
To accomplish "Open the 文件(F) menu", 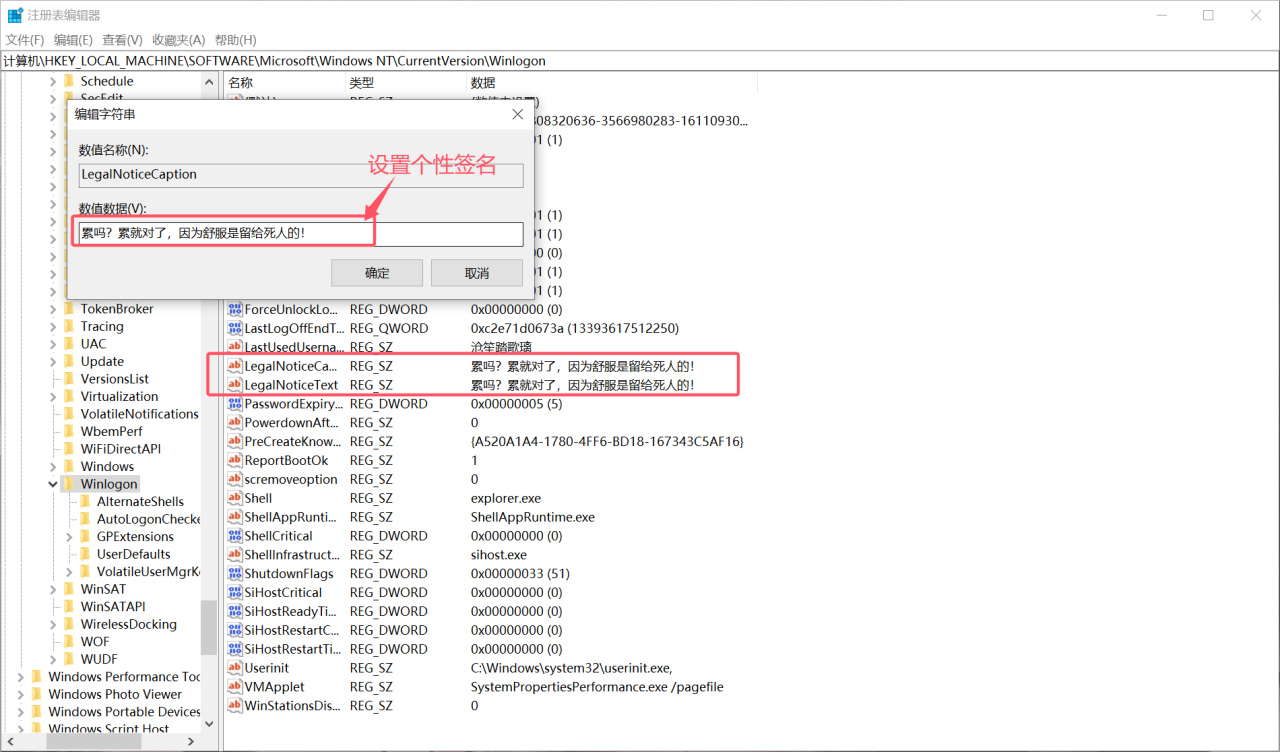I will pos(25,40).
